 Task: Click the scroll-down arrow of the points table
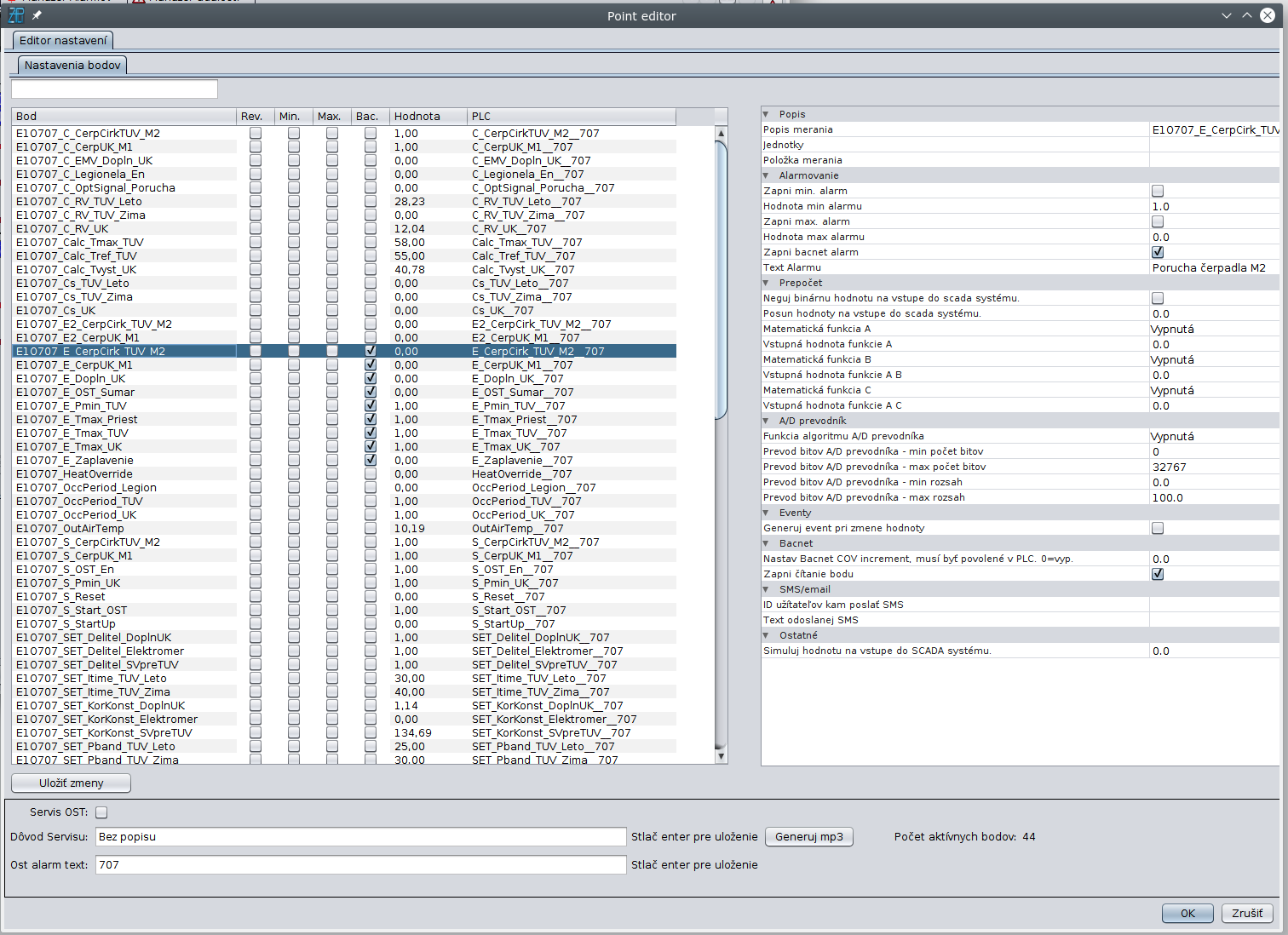point(721,755)
